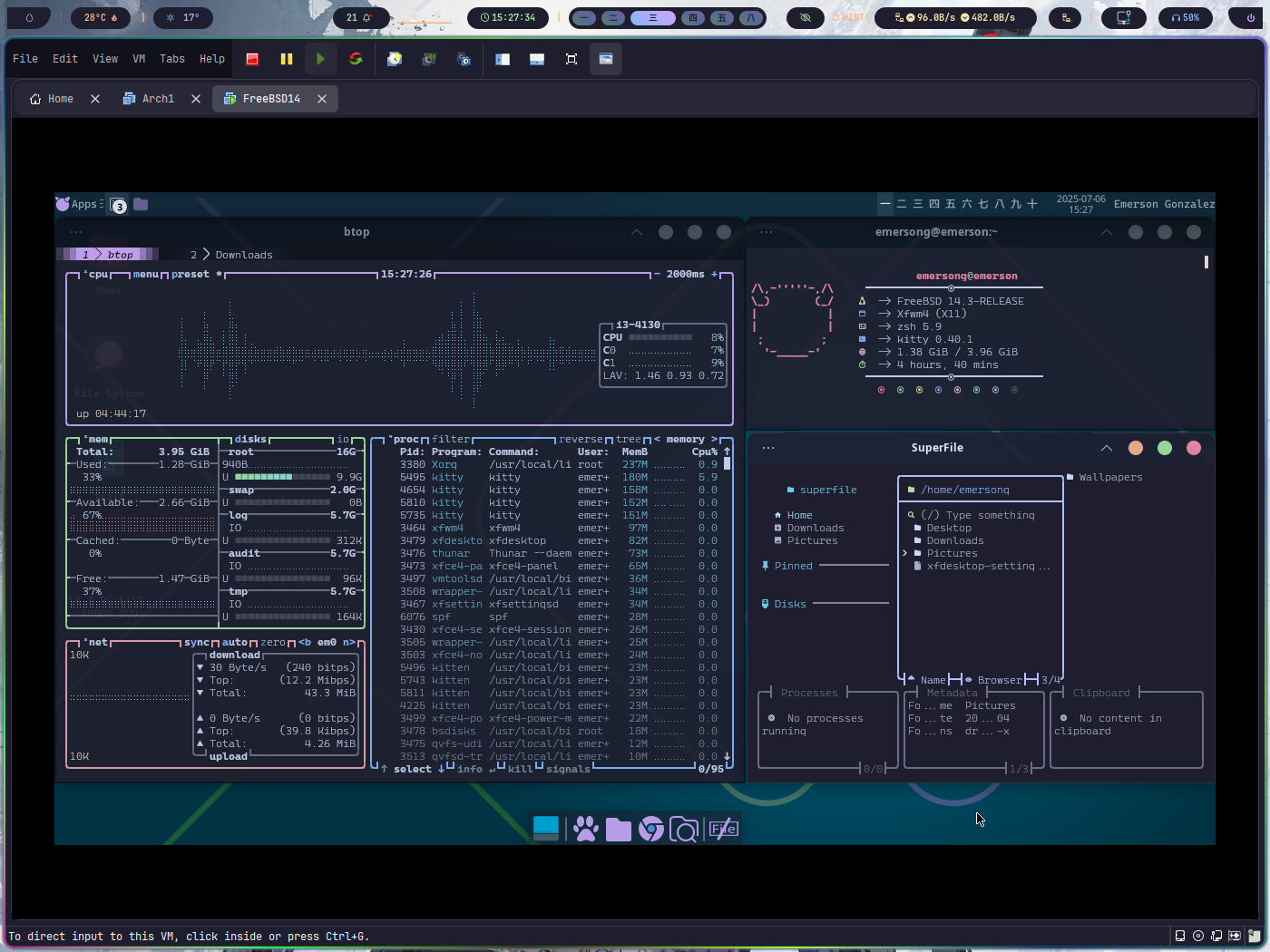This screenshot has width=1270, height=952.
Task: Open the snapshot manager toolbar icon
Action: 464,59
